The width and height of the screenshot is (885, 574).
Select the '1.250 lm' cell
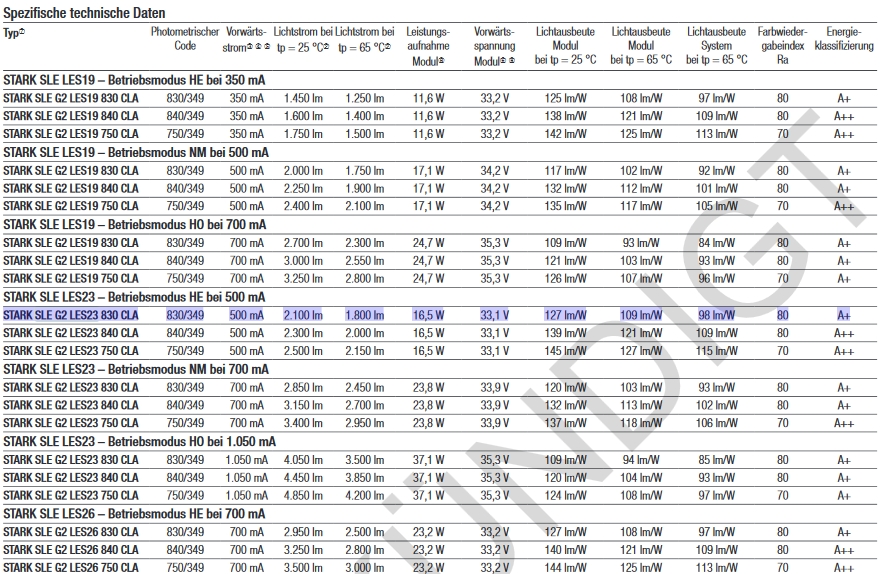click(365, 98)
